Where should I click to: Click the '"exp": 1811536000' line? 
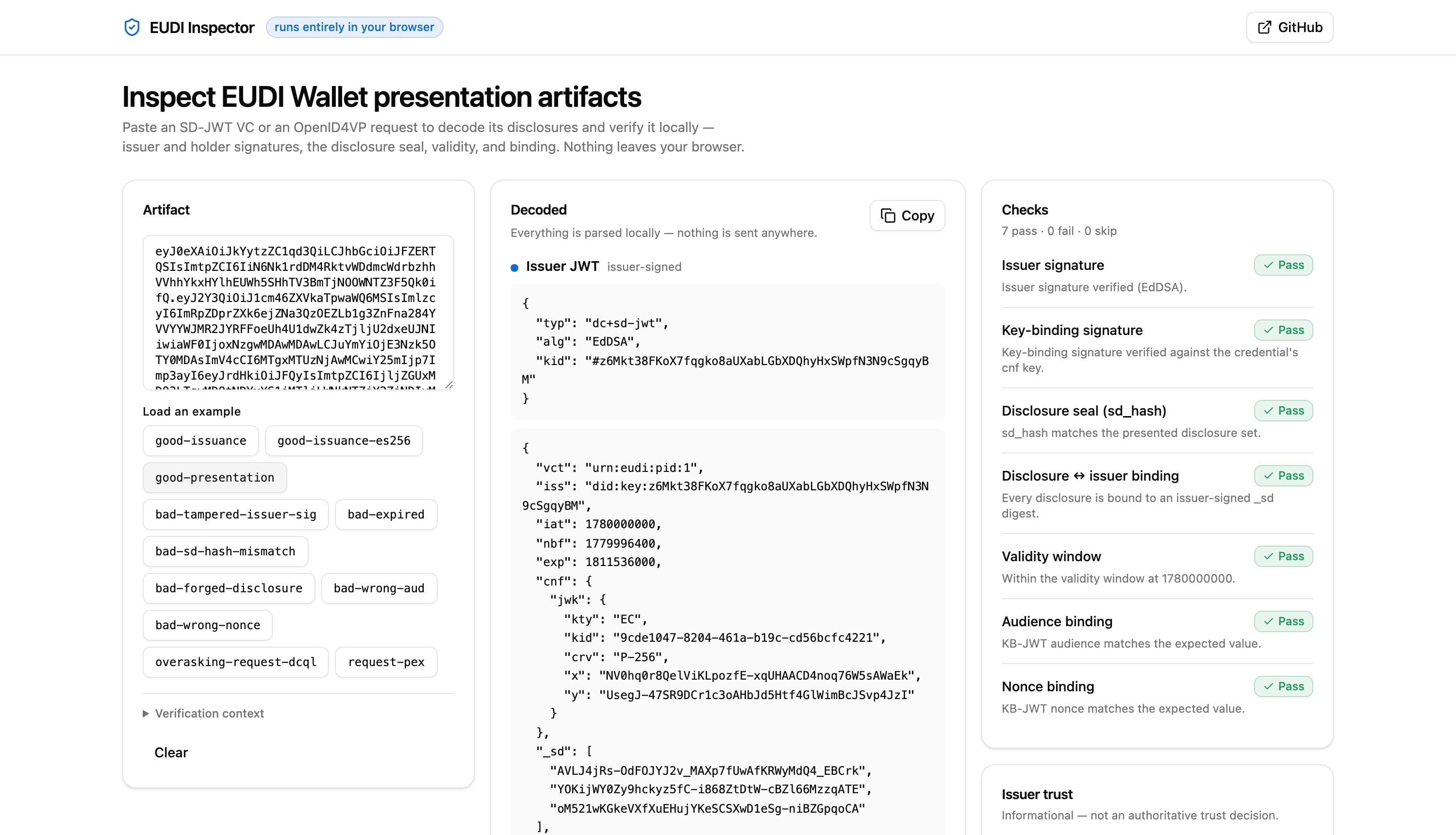pos(598,562)
